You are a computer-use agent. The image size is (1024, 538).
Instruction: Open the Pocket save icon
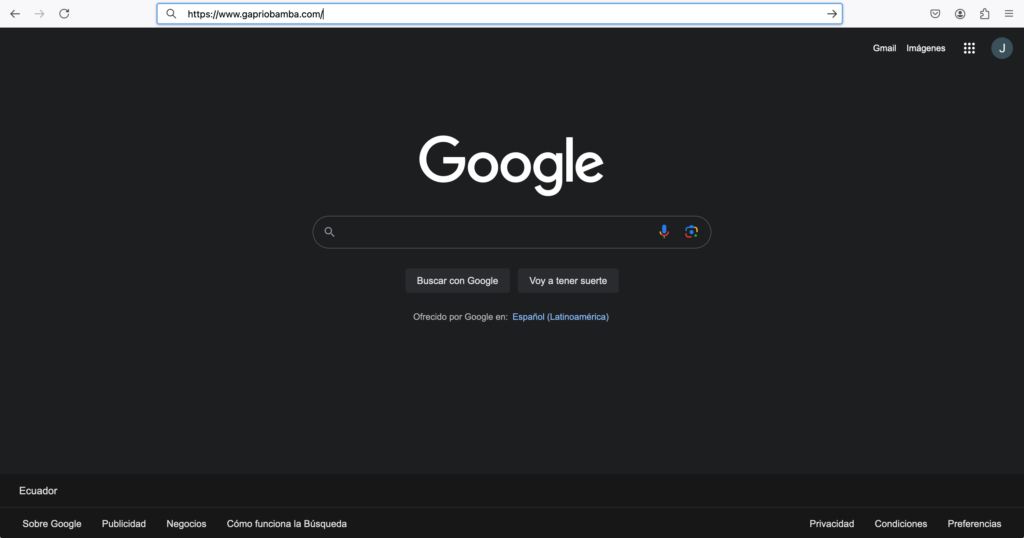935,14
